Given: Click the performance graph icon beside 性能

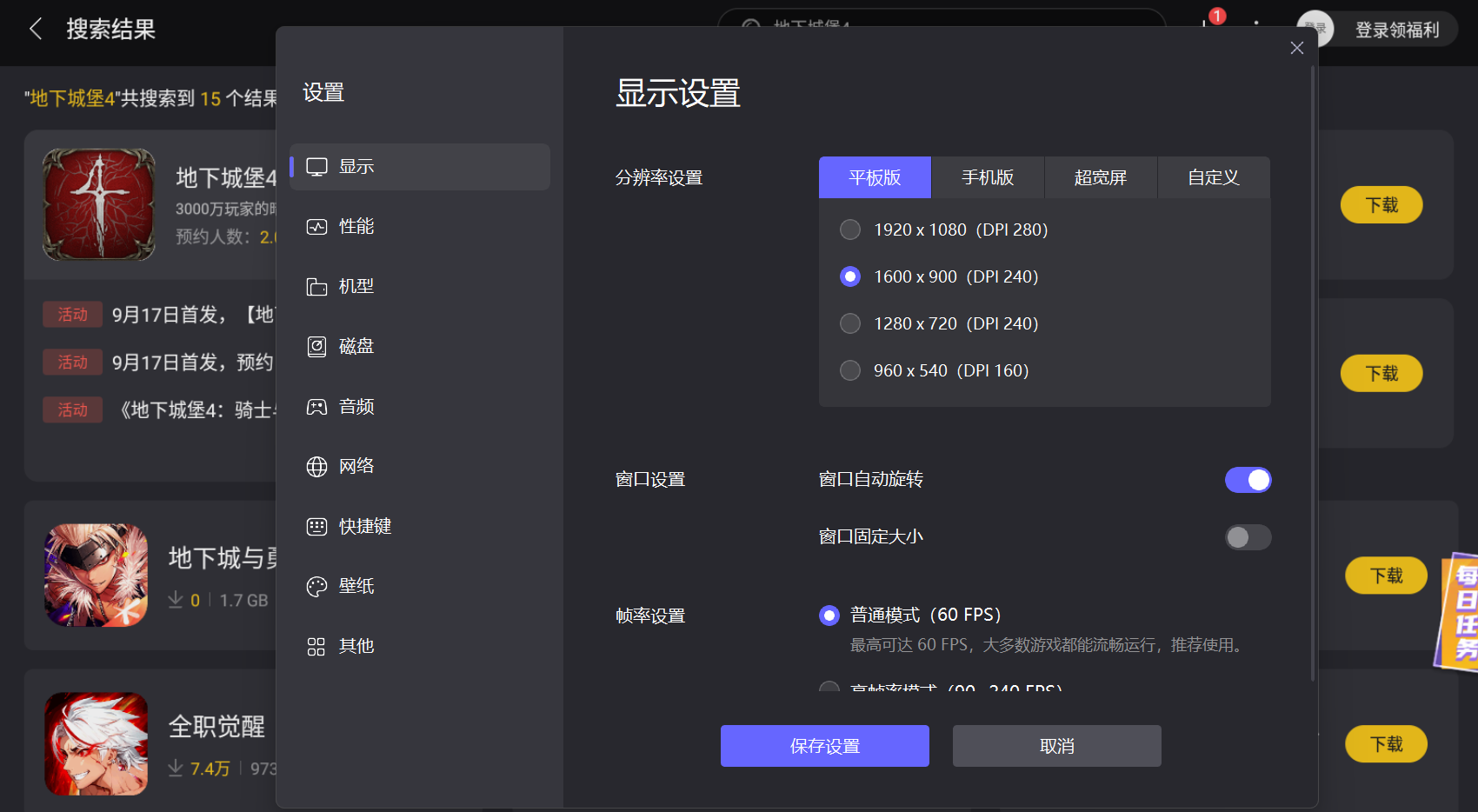Looking at the screenshot, I should pos(316,227).
